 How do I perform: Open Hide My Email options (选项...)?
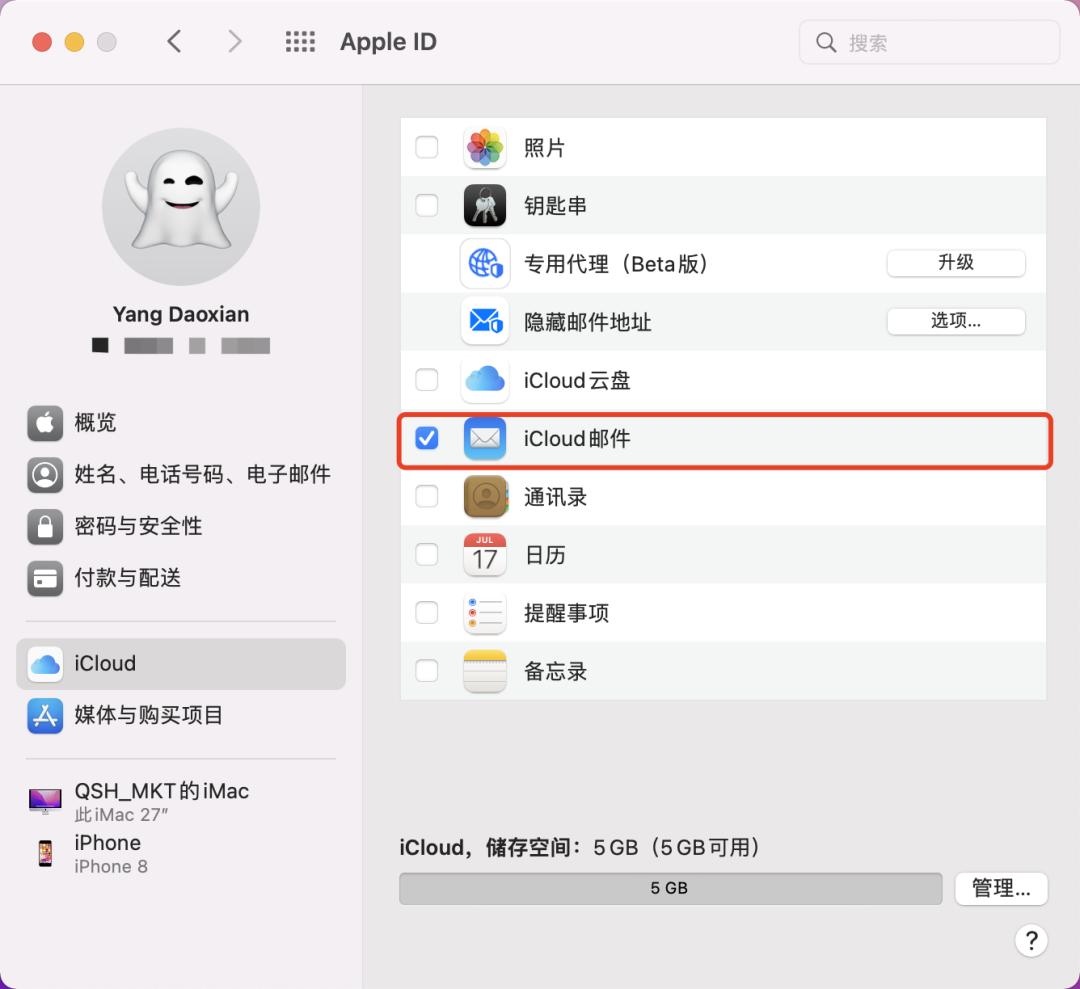[956, 321]
